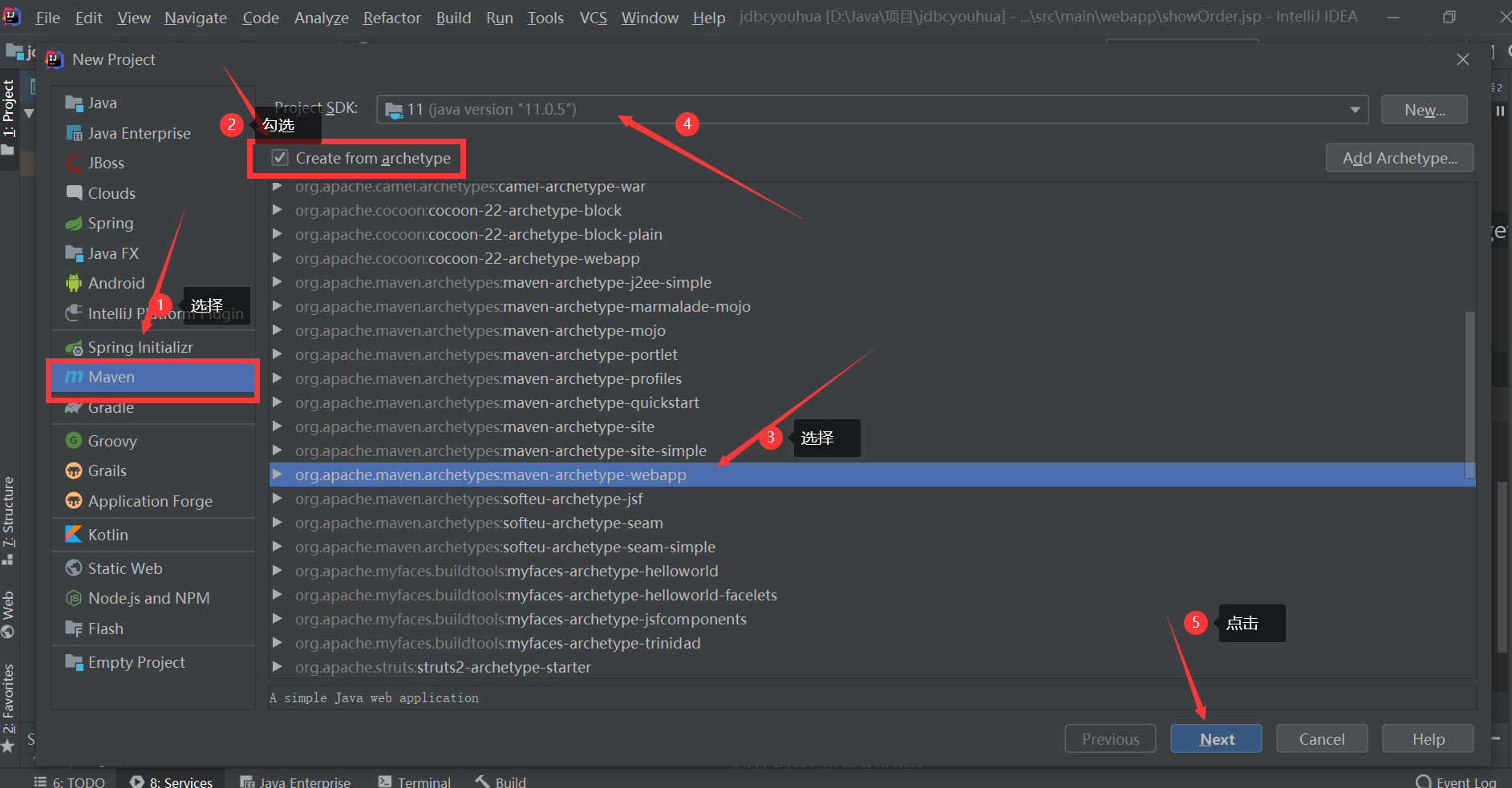Switch to the 7: Structure side tab

click(x=9, y=521)
